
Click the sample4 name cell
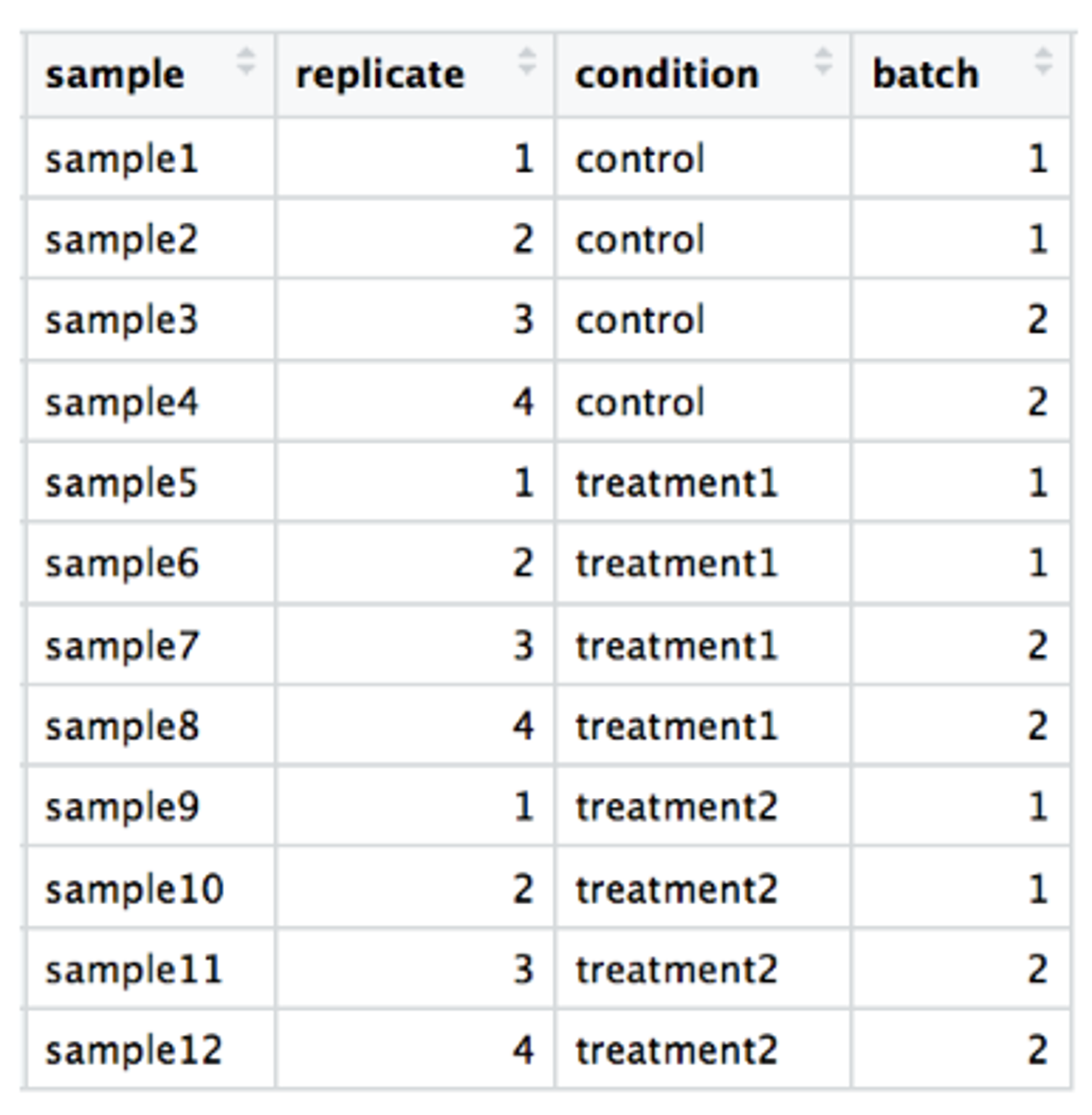tap(122, 402)
